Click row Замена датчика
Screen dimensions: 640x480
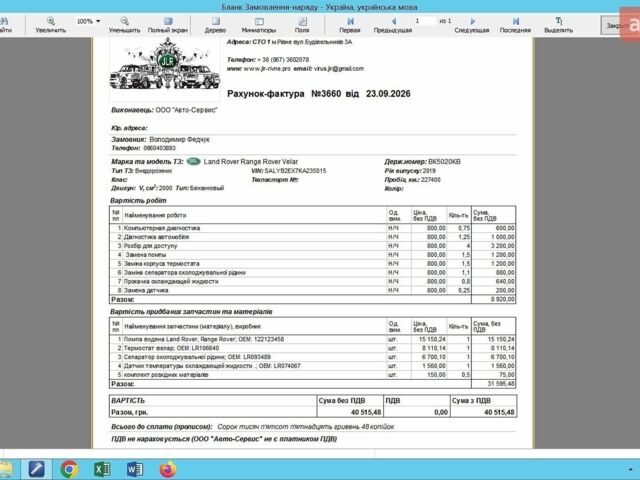(313, 290)
